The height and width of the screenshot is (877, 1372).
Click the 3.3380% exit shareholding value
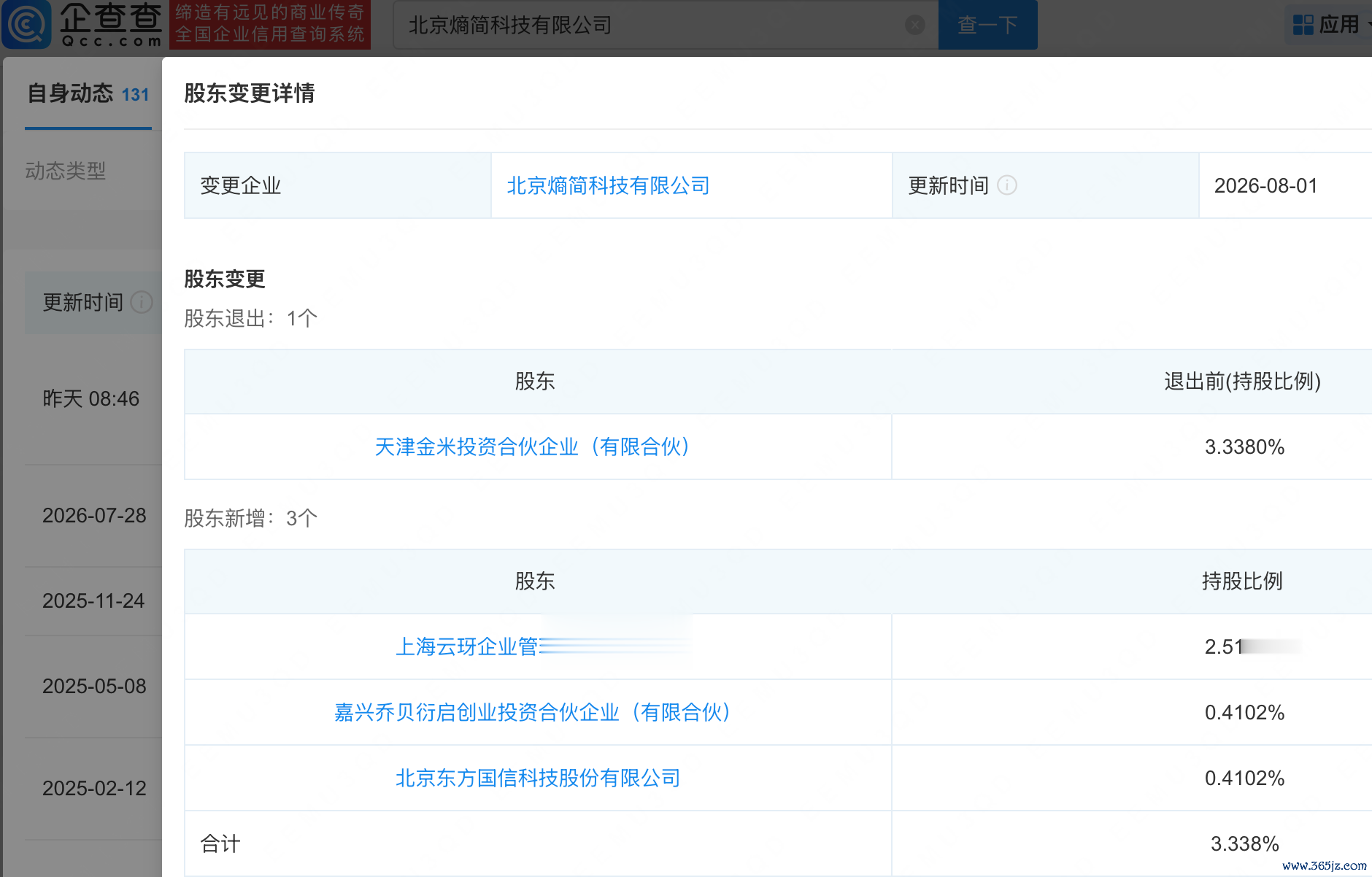tap(1244, 447)
